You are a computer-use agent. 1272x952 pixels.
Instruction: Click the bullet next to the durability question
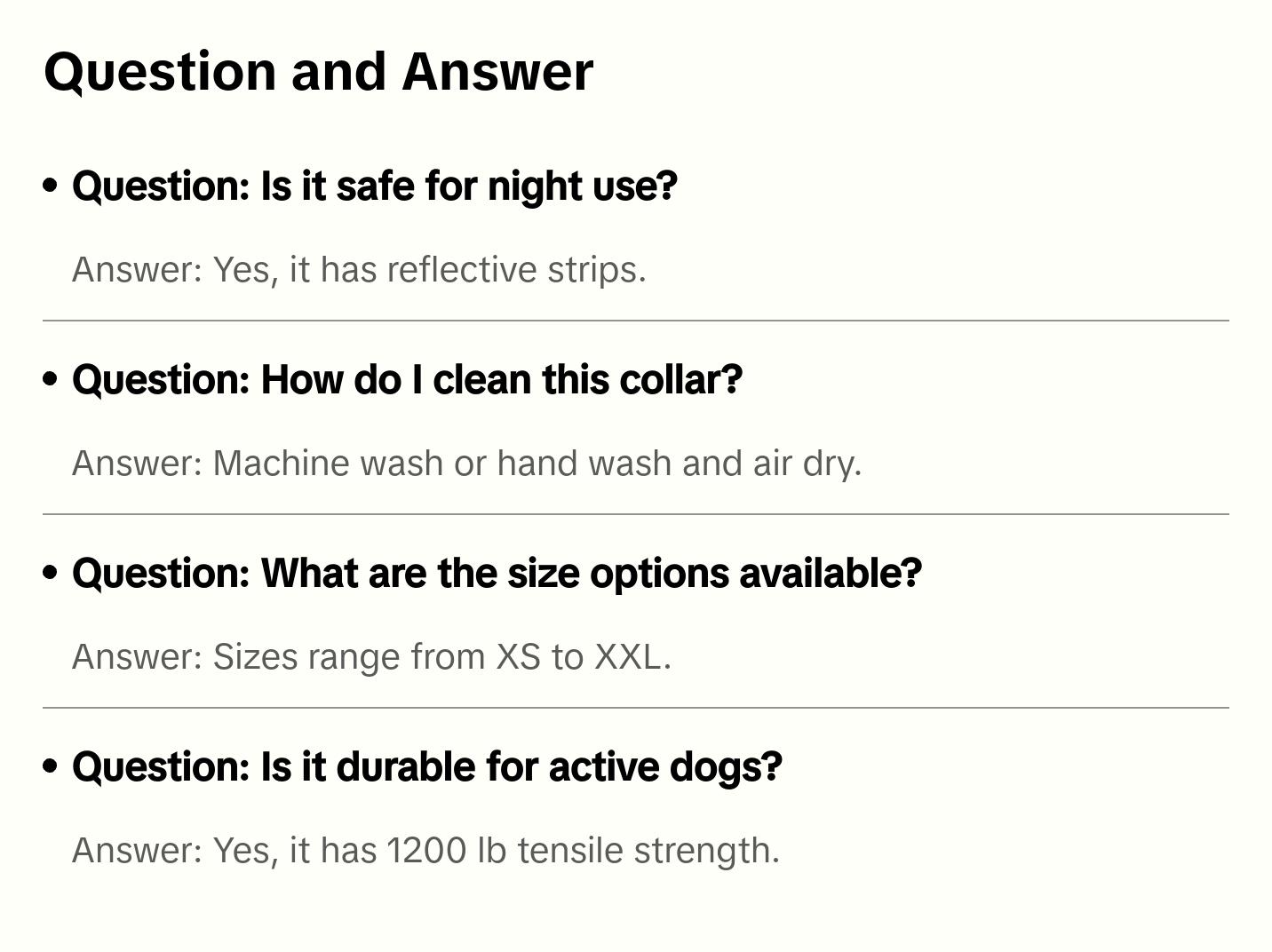pyautogui.click(x=51, y=766)
